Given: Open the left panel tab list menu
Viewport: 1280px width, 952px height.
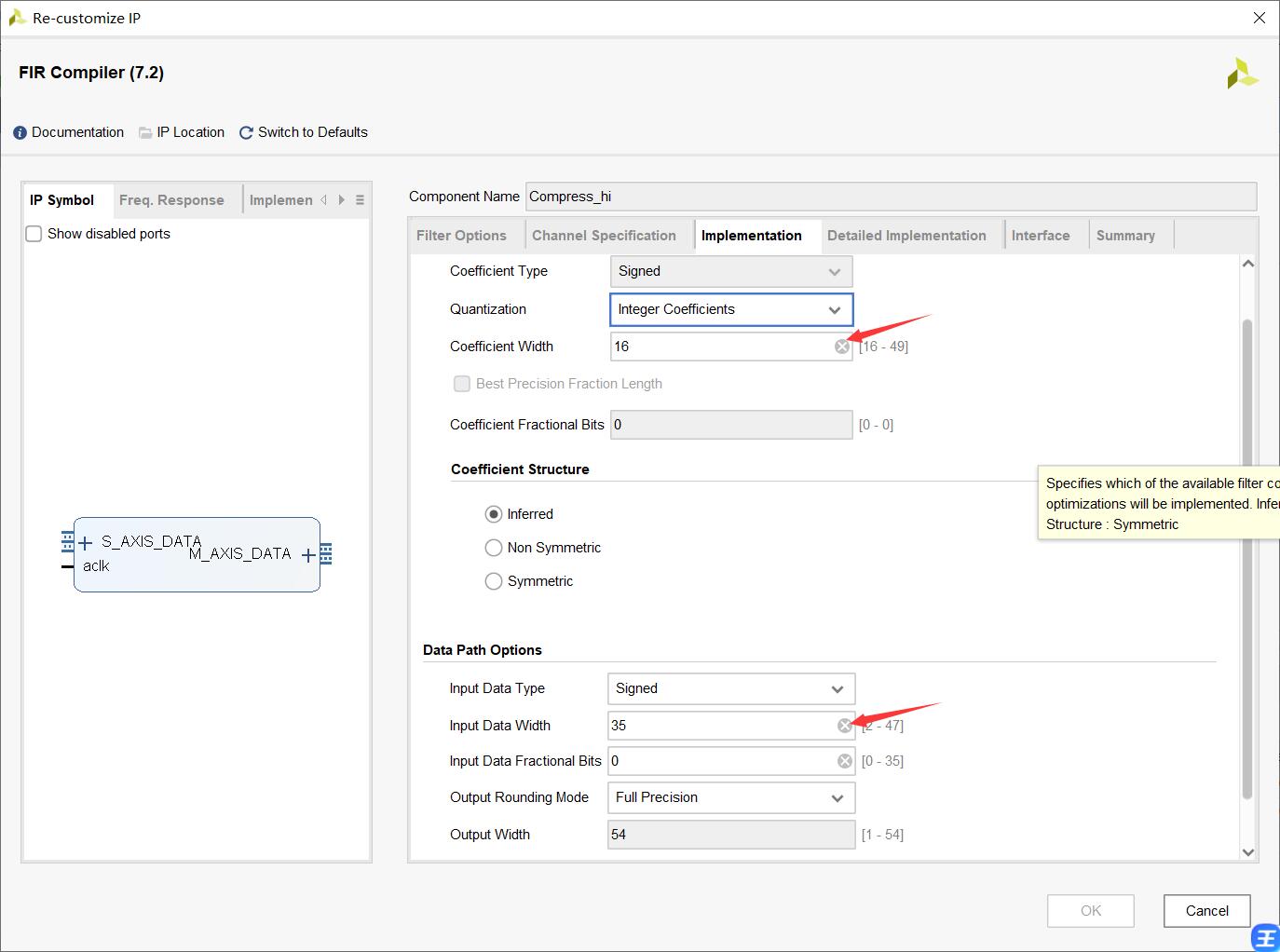Looking at the screenshot, I should click(x=360, y=200).
